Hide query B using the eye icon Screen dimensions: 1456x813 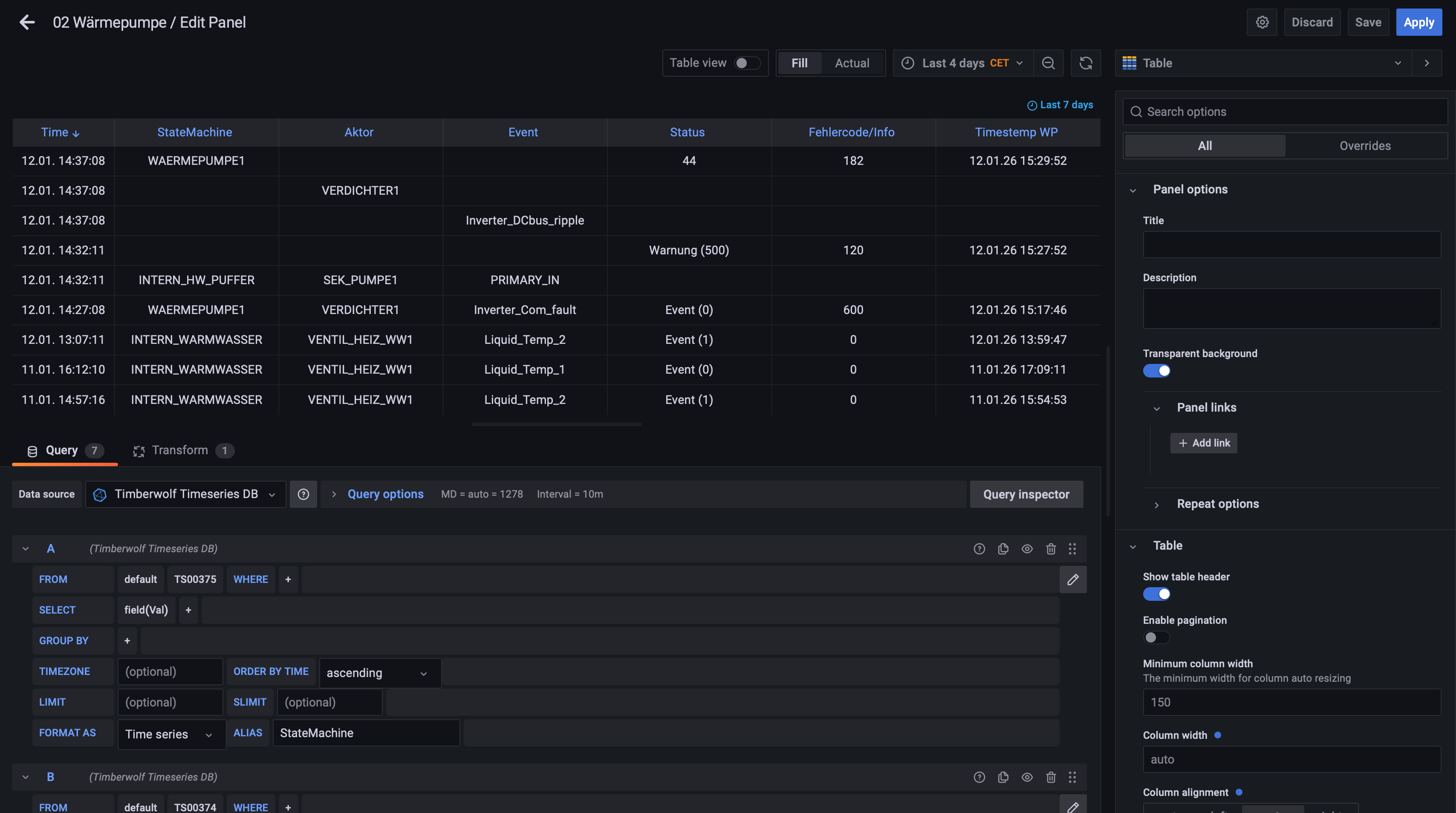pyautogui.click(x=1026, y=777)
